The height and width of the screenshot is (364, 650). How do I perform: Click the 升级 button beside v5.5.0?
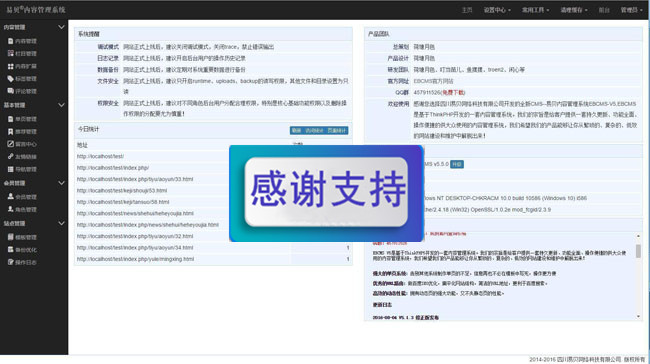click(457, 164)
